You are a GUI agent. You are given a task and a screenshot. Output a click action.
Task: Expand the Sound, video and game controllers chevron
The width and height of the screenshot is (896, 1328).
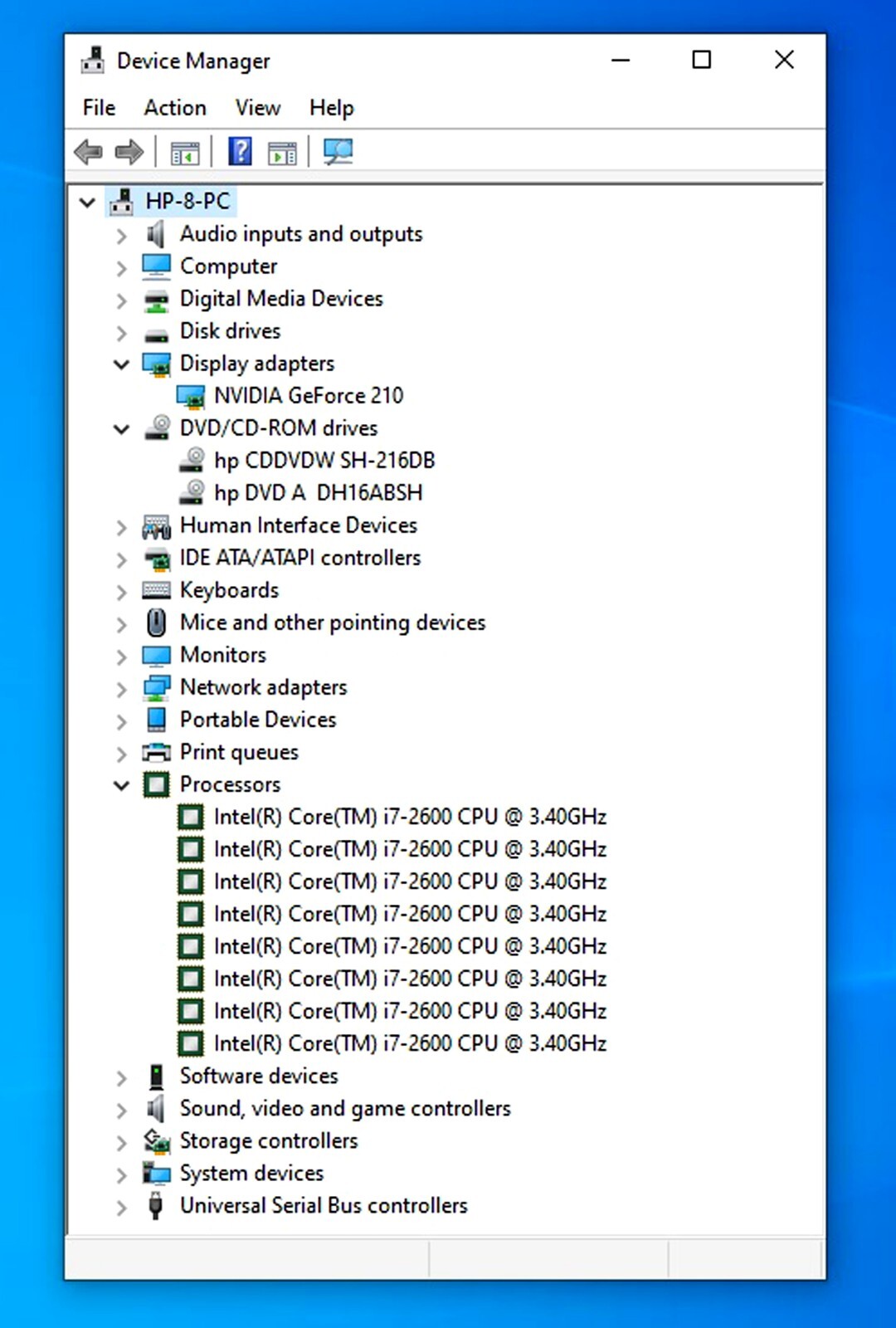122,1111
